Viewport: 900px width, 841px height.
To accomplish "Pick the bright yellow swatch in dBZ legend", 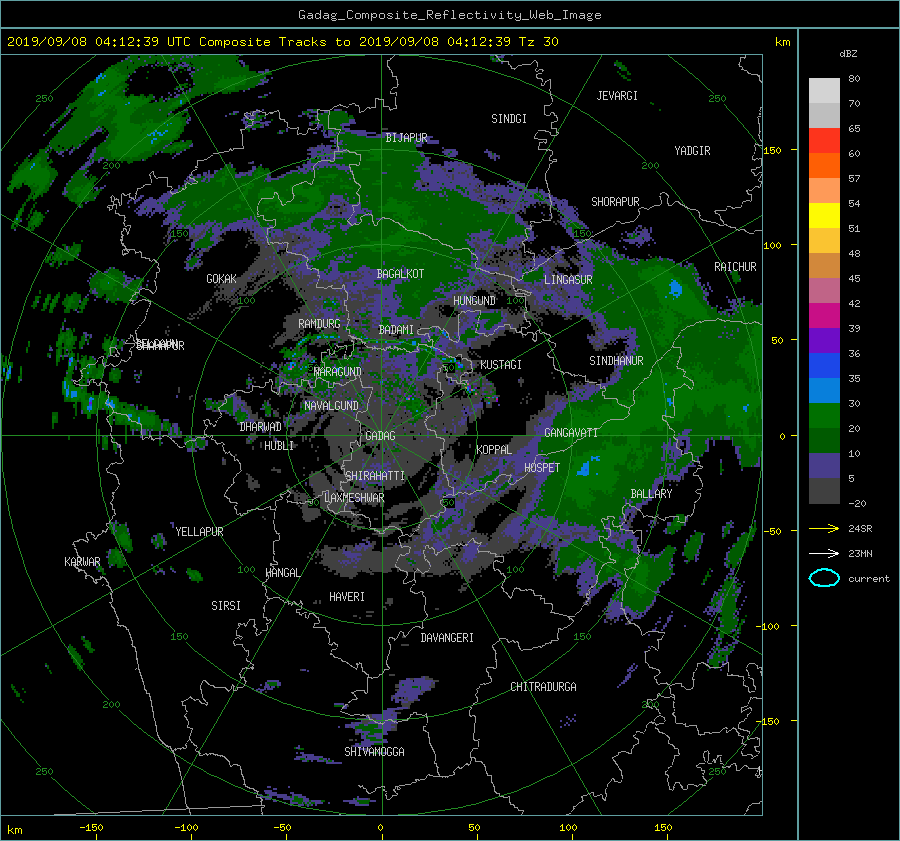I will tap(824, 215).
